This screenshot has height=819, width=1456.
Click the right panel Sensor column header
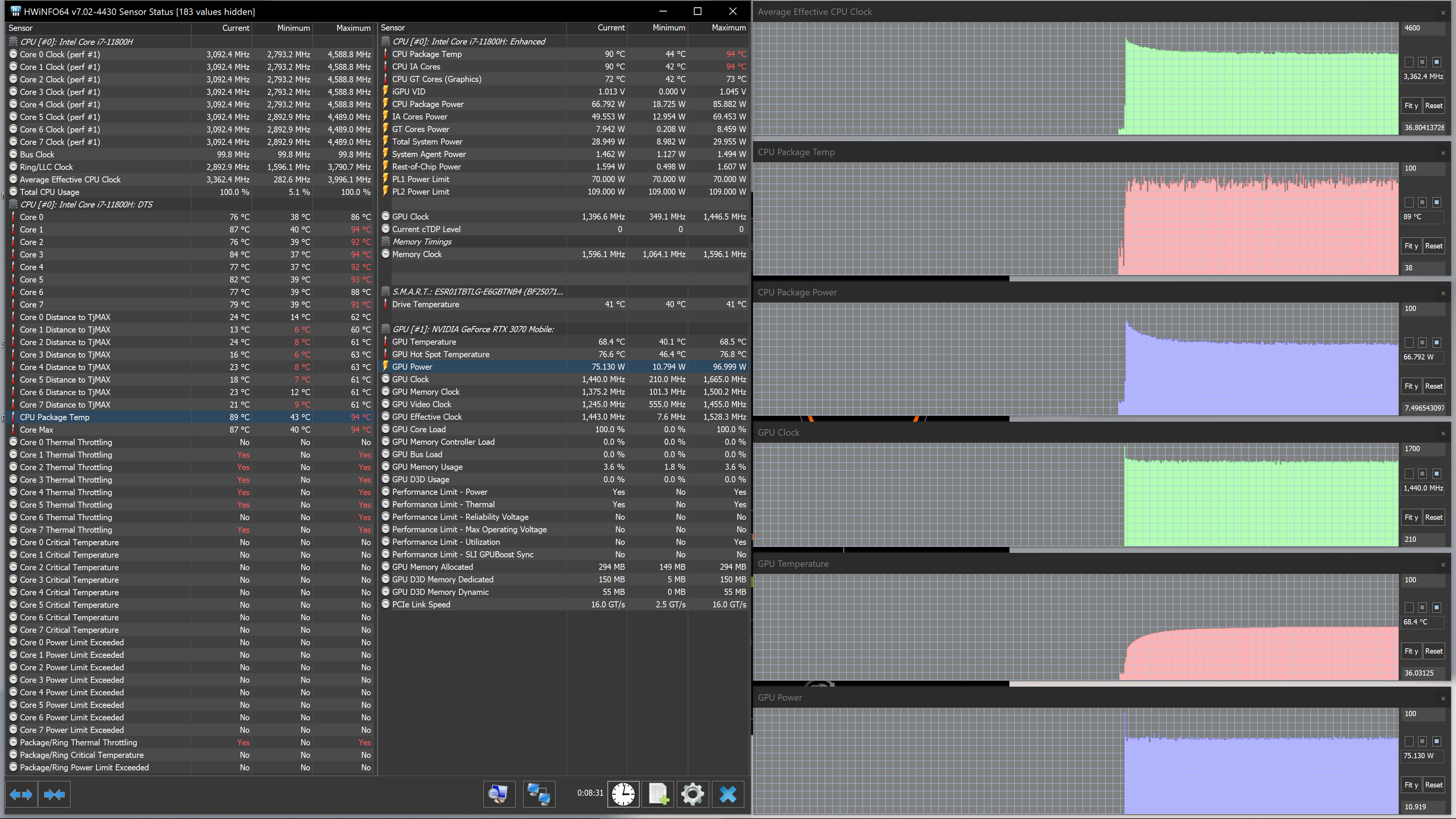[x=393, y=28]
